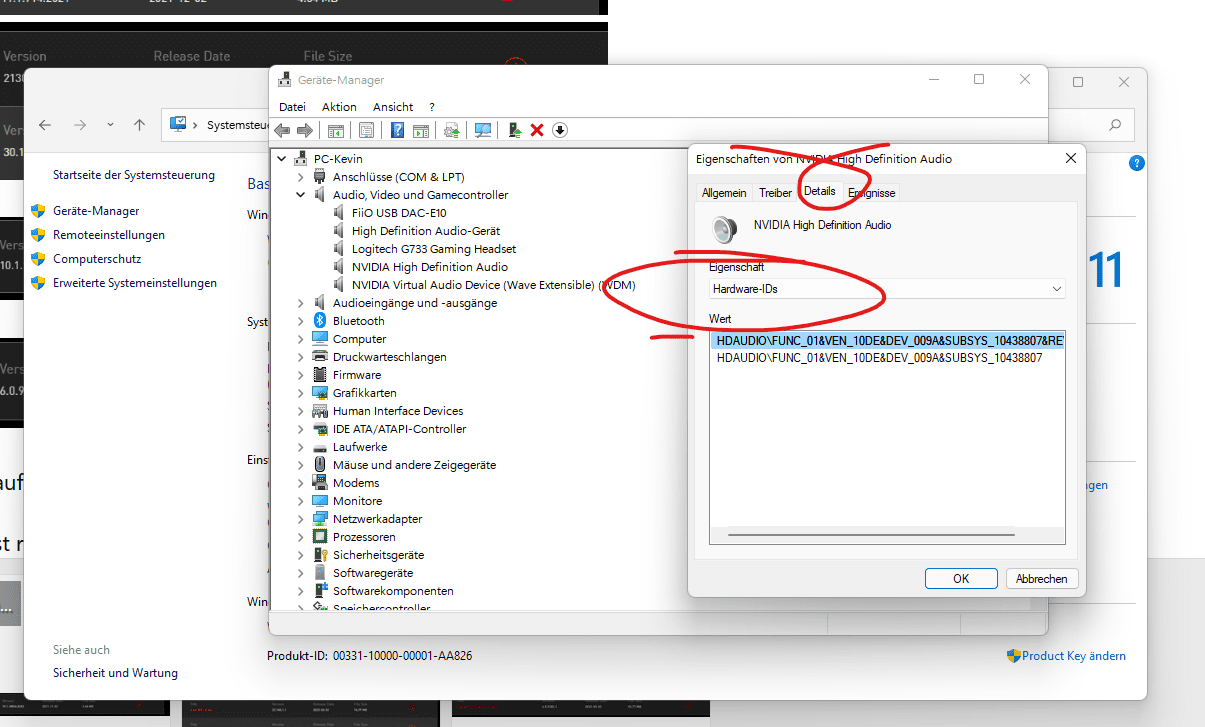
Task: Click the red X Uninstall device icon
Action: click(x=537, y=130)
